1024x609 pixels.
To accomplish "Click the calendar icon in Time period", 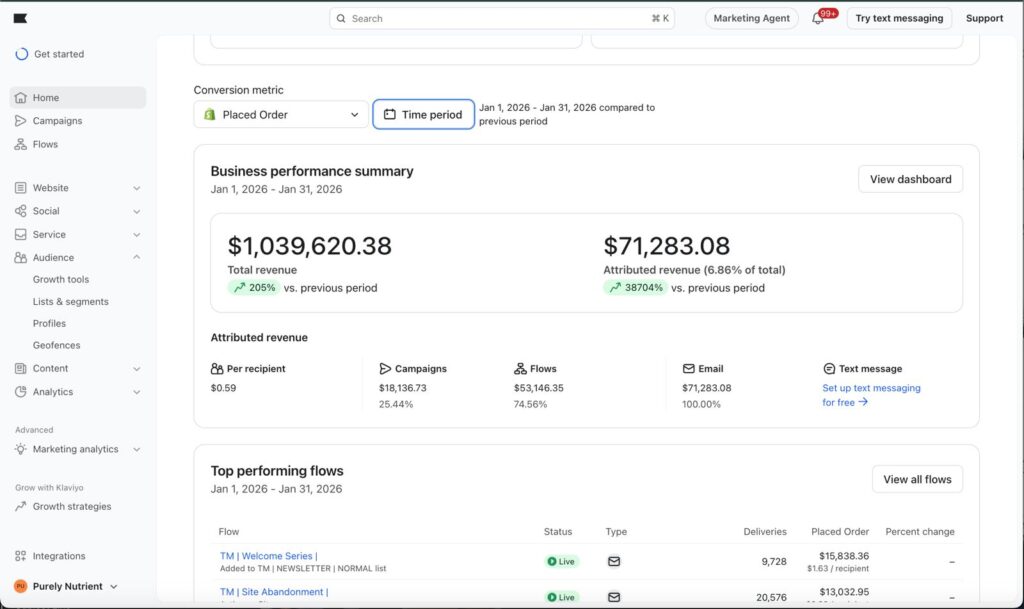I will pyautogui.click(x=390, y=115).
